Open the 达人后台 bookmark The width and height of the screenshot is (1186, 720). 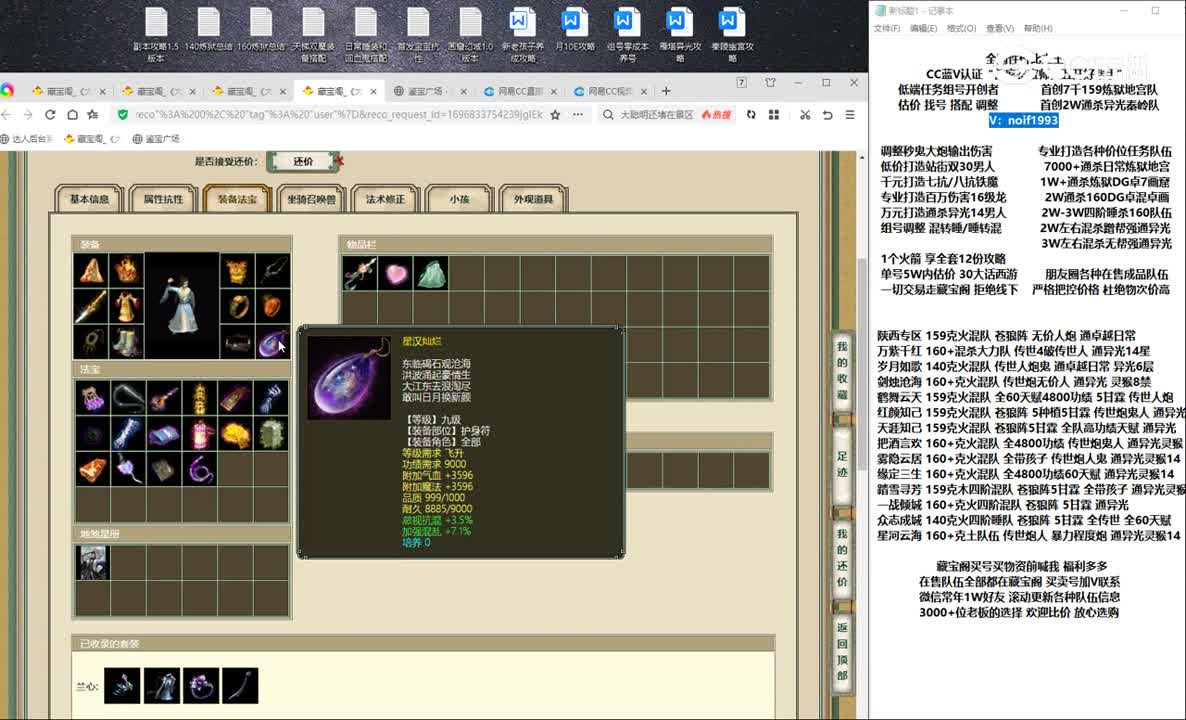tap(27, 139)
